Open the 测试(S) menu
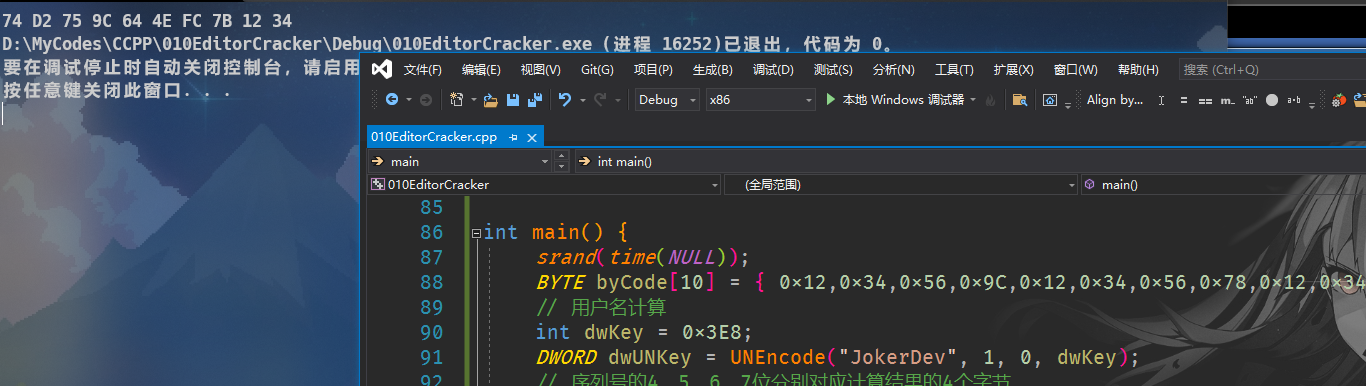1366x386 pixels. pos(833,70)
